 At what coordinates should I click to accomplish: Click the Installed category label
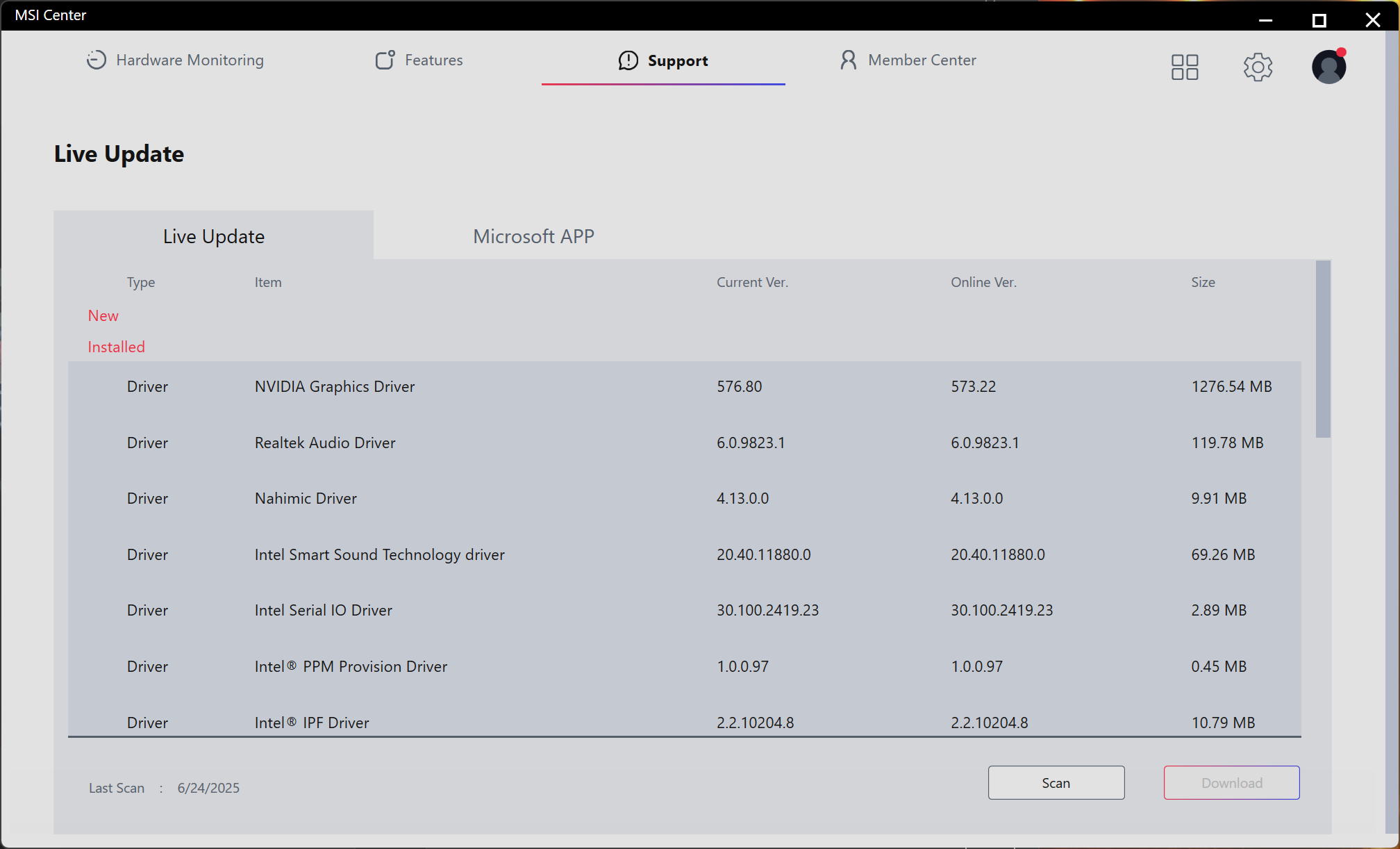point(117,347)
